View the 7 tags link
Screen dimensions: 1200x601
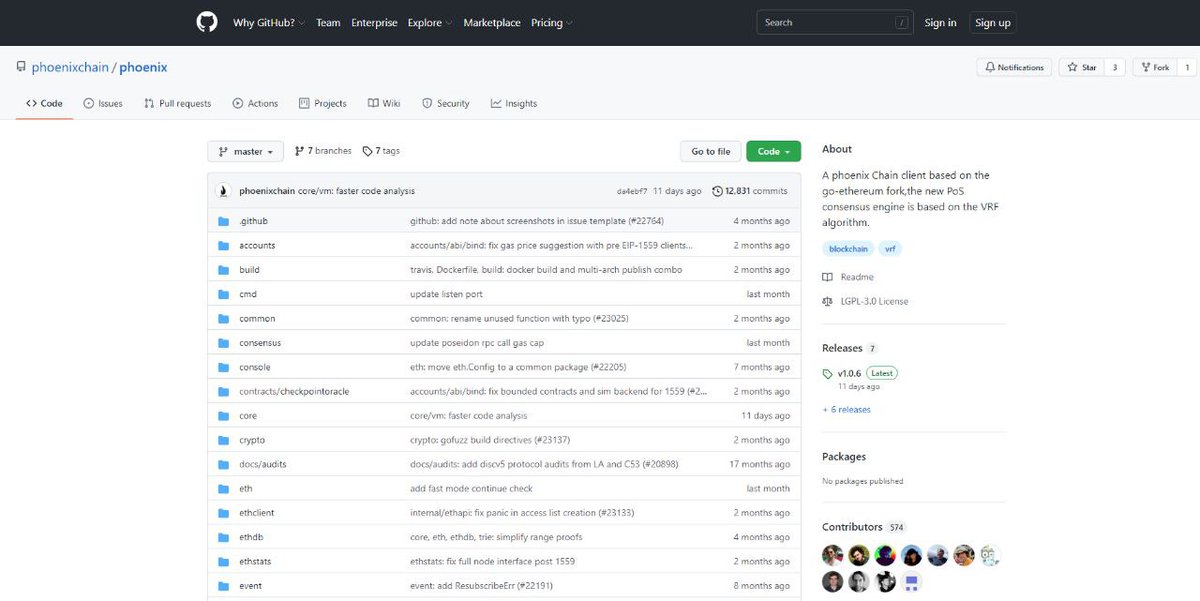[x=381, y=151]
